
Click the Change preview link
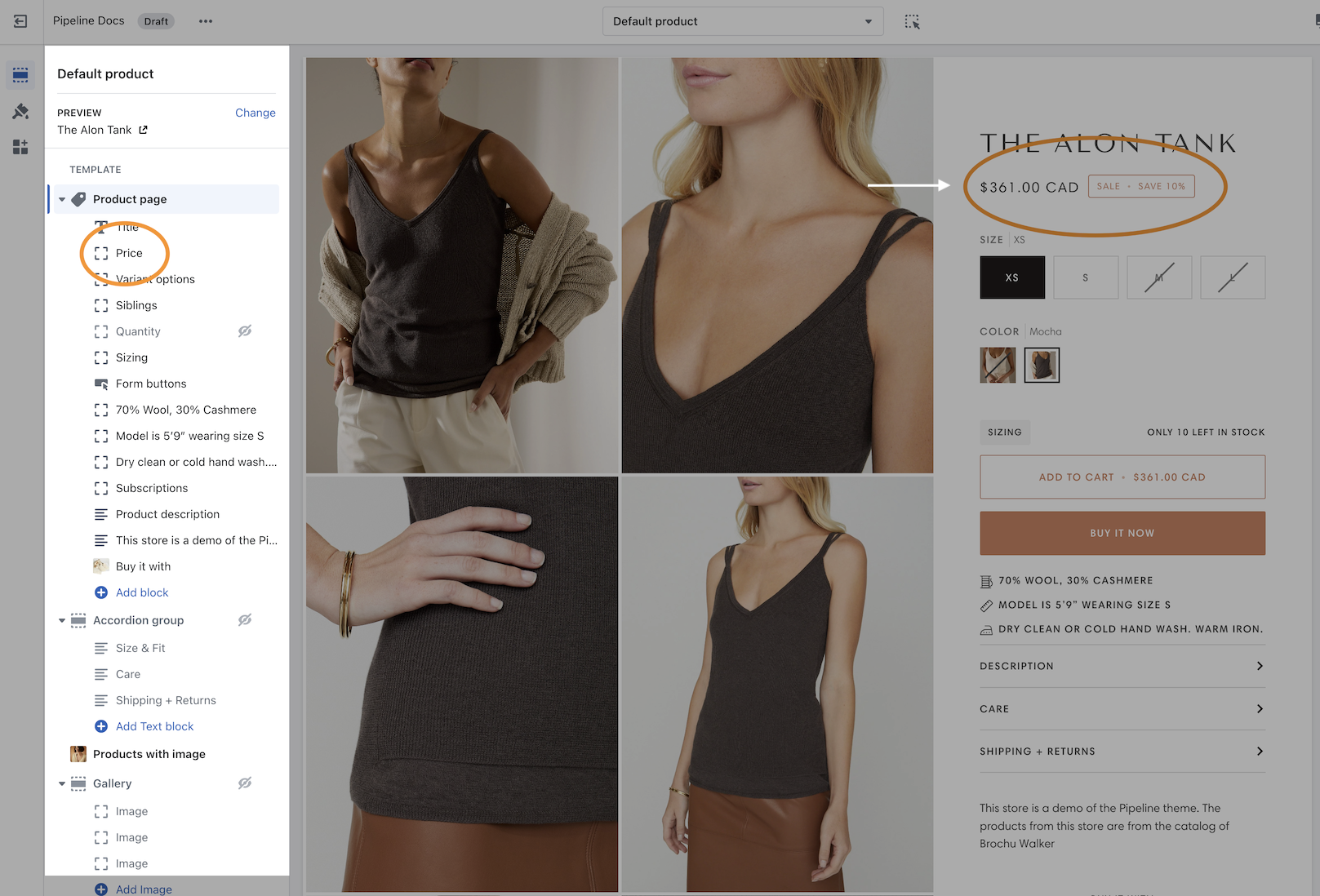pyautogui.click(x=255, y=113)
